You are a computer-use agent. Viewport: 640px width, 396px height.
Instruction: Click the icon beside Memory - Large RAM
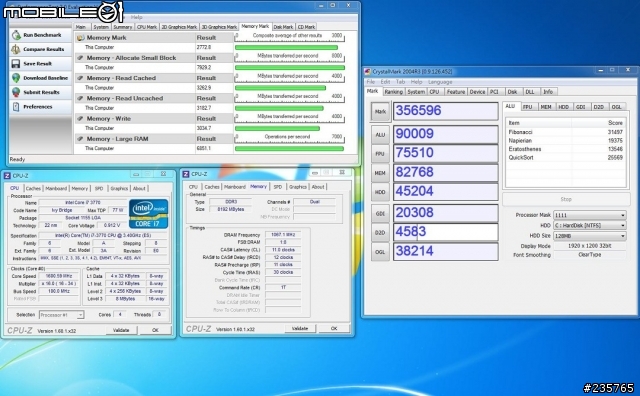80,139
